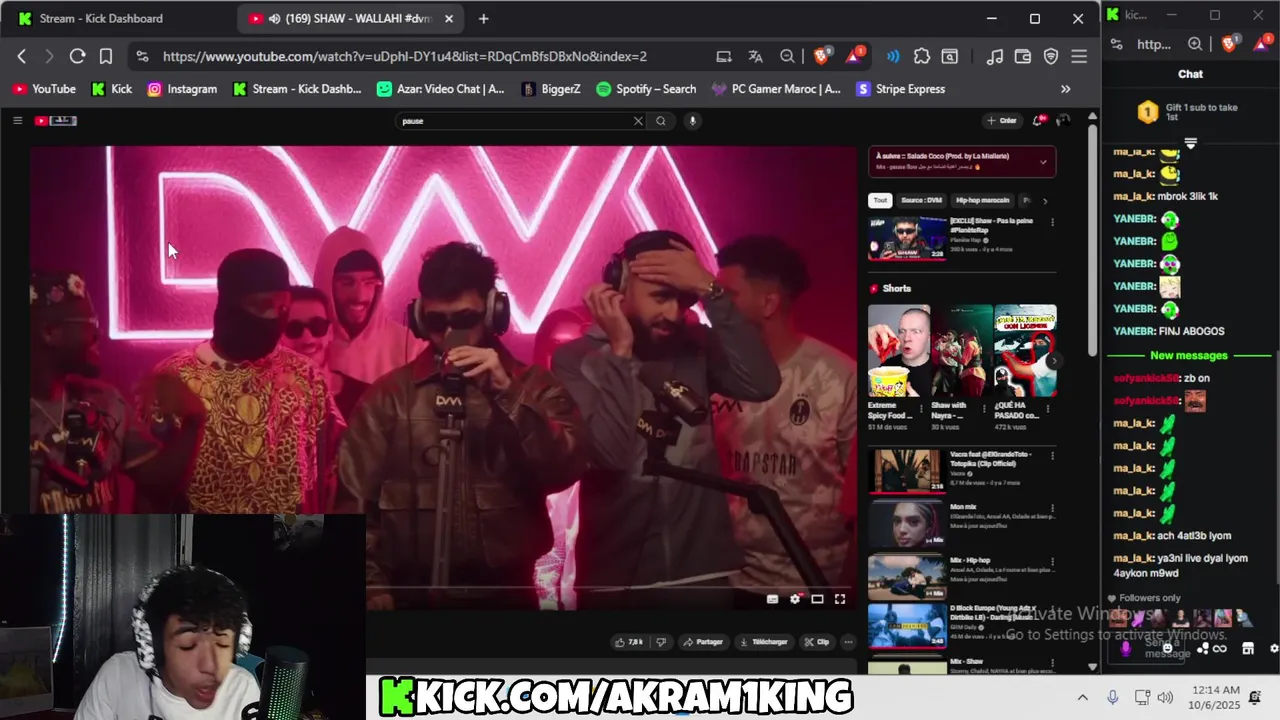1280x720 pixels.
Task: Go back to the previous browser page
Action: [22, 56]
